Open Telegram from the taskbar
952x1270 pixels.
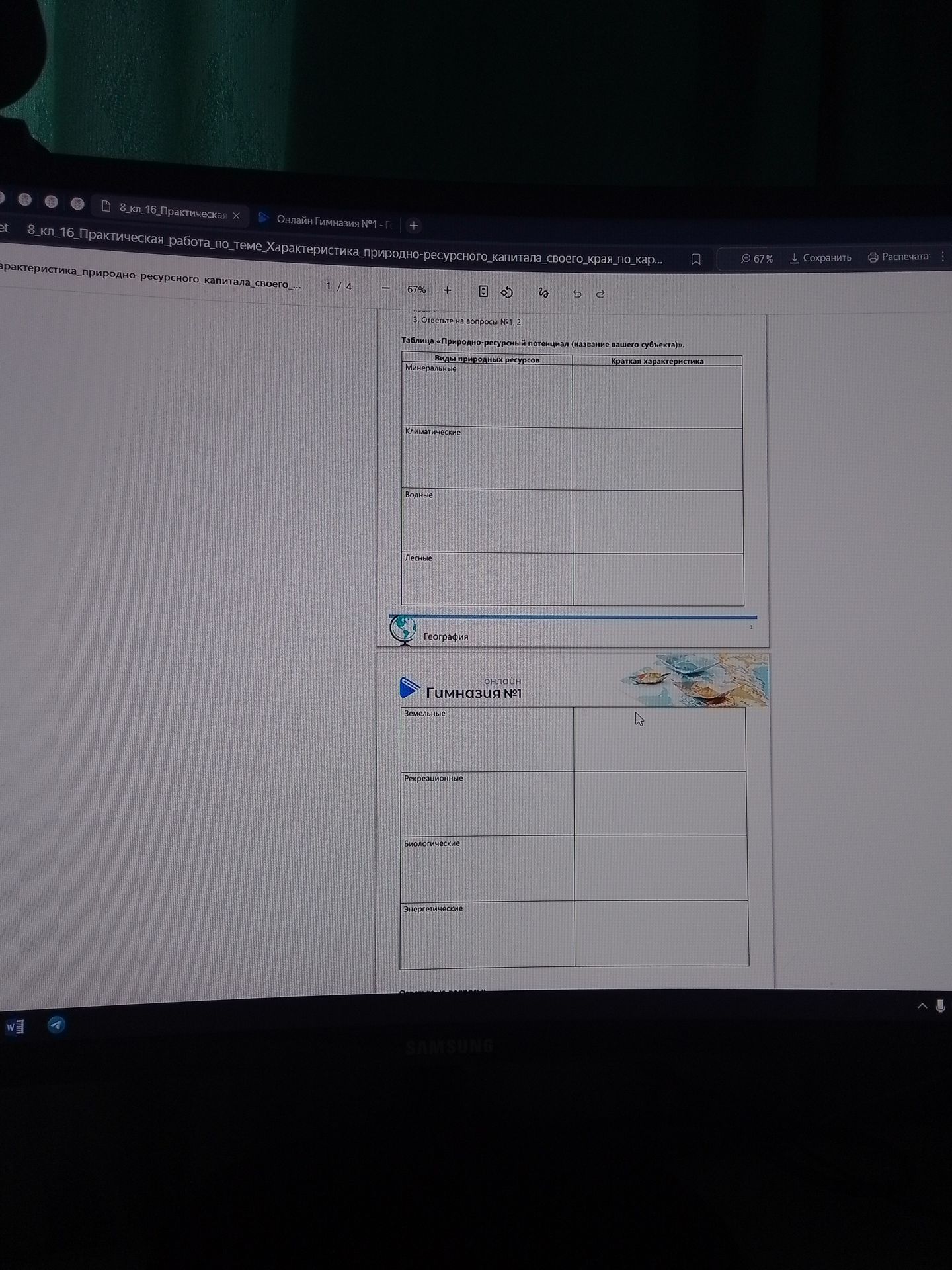(x=57, y=1025)
